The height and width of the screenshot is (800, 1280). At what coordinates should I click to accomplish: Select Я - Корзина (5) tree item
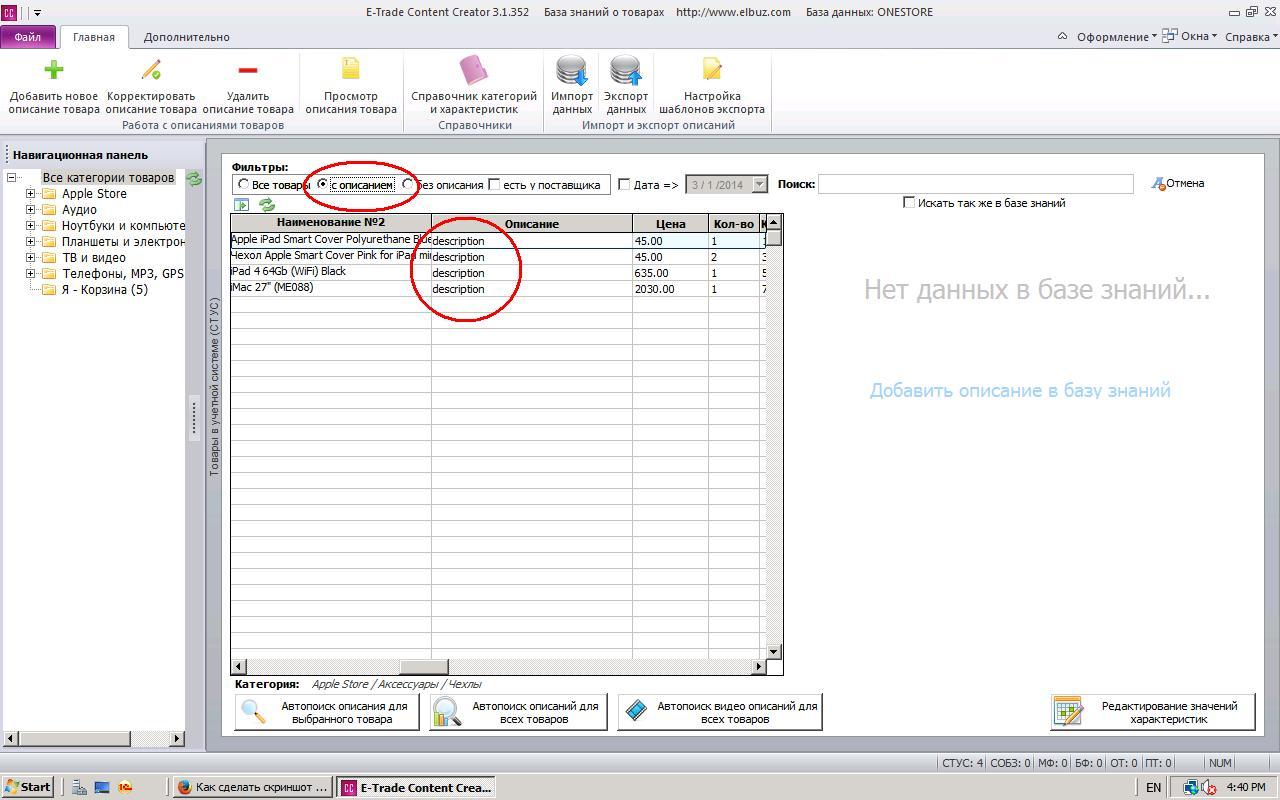tap(105, 290)
